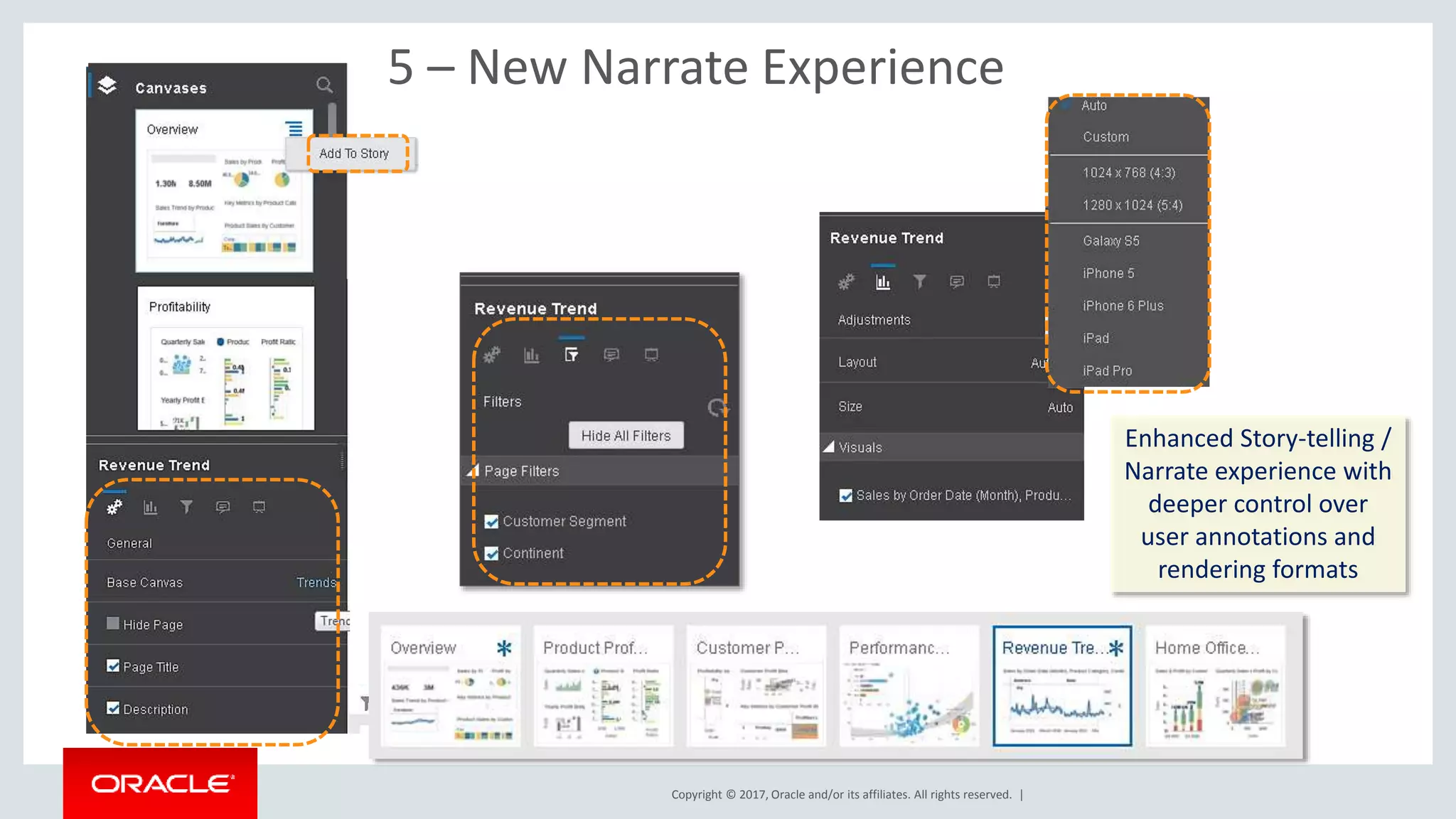Select iPad size option
Image resolution: width=1456 pixels, height=819 pixels.
click(x=1096, y=338)
